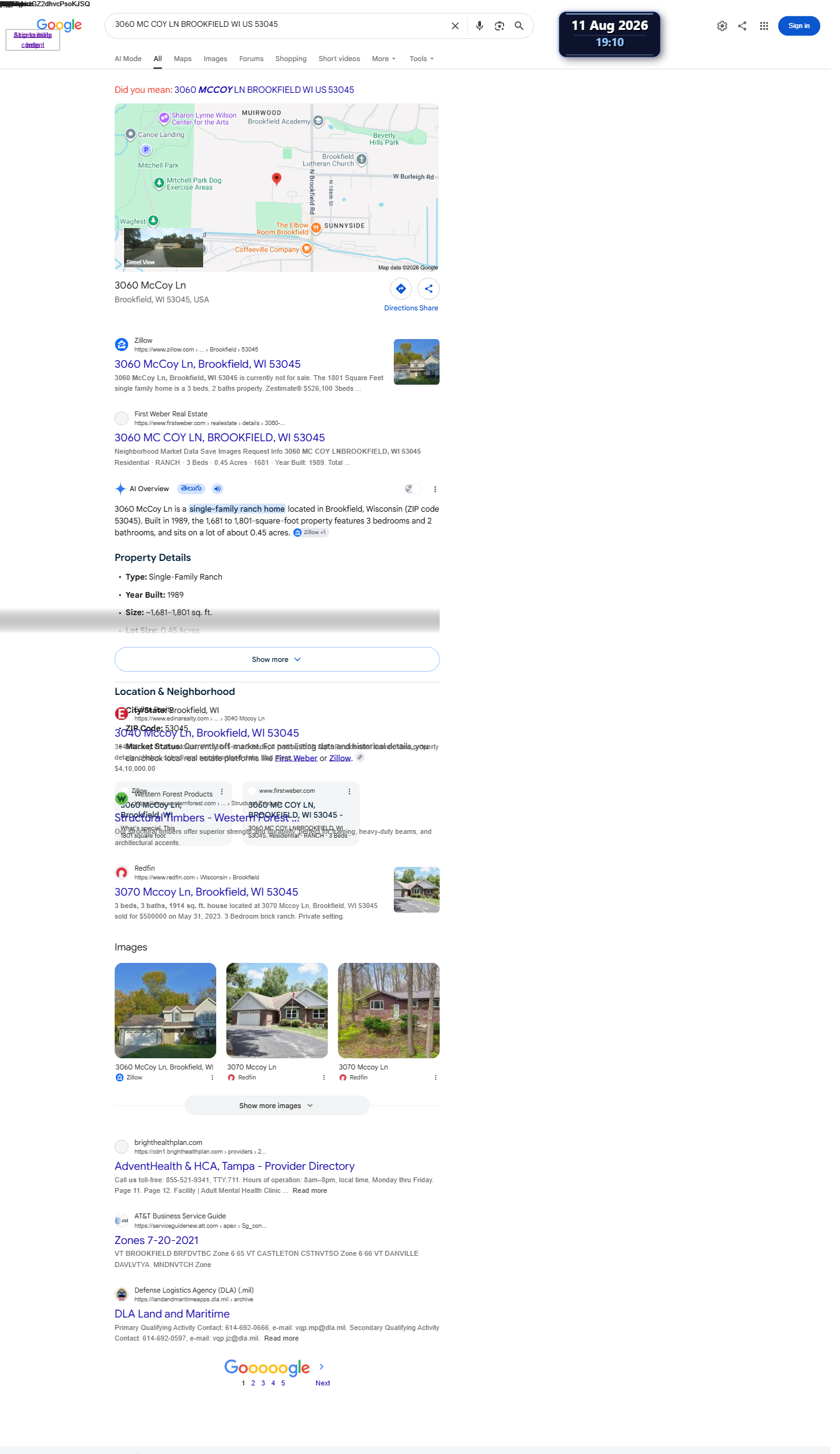
Task: Open the Zones 7-20-2021 AT&T result
Action: coord(156,1240)
